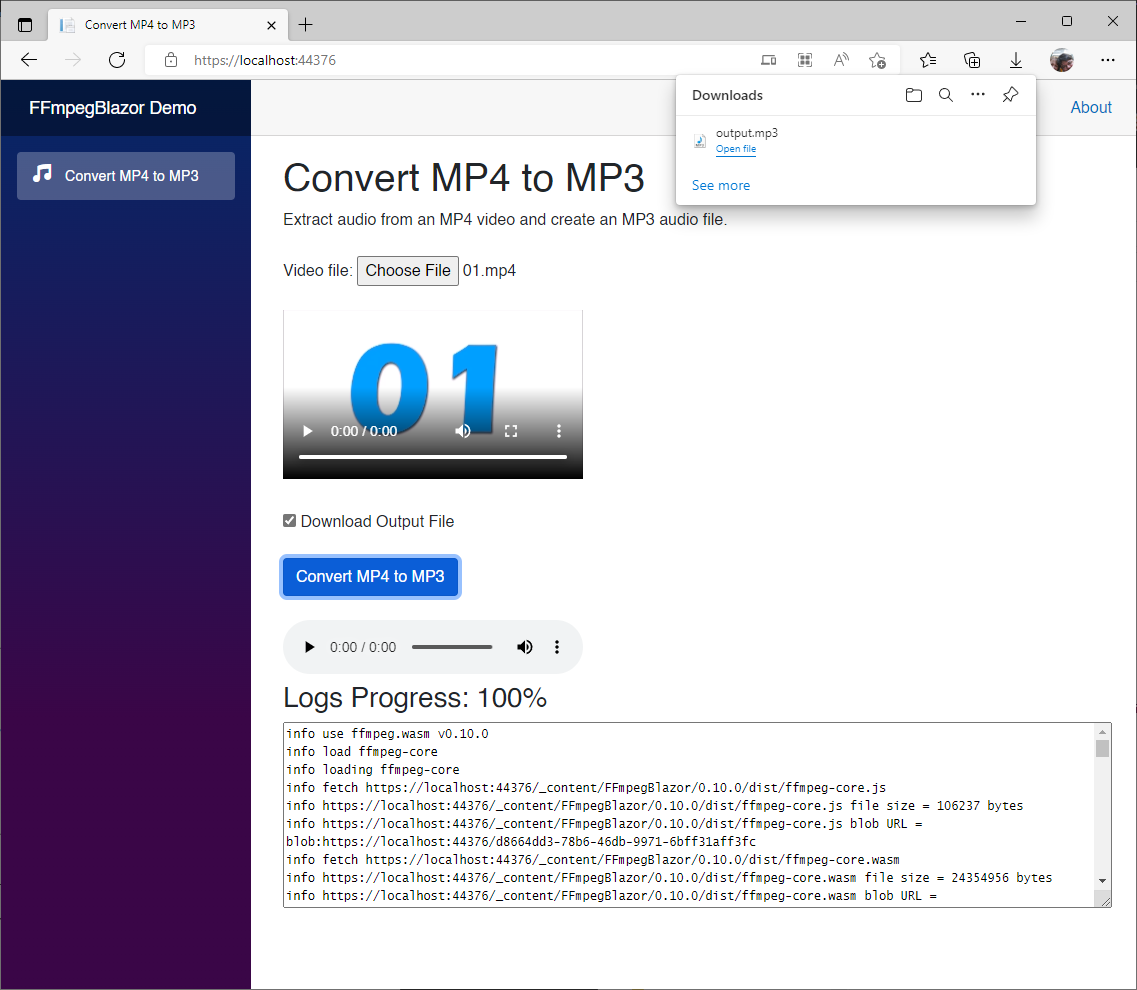Click See more in Downloads panel
Screen dimensions: 1137x990
tap(721, 185)
